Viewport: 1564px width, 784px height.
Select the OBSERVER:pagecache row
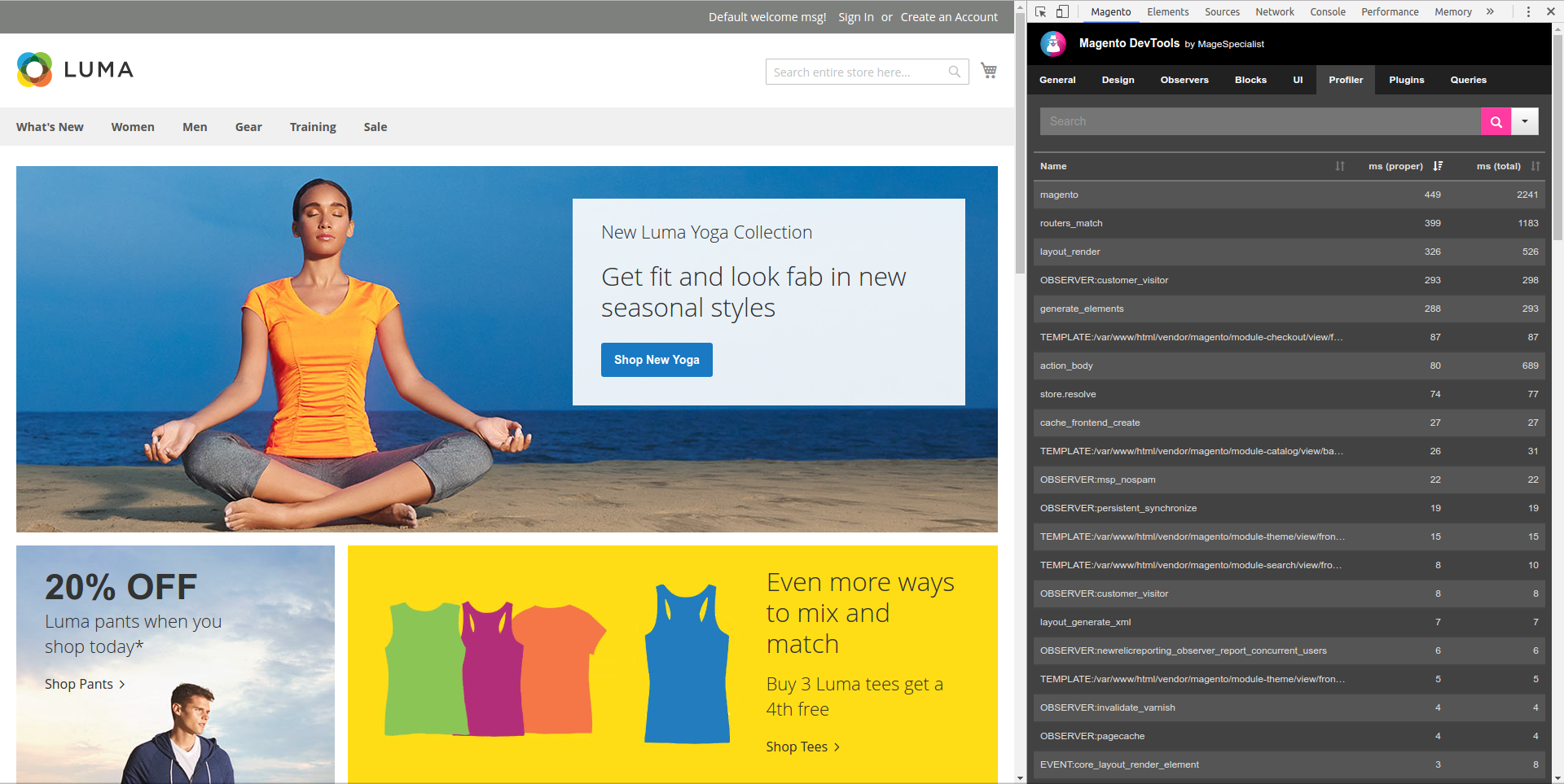pyautogui.click(x=1289, y=736)
